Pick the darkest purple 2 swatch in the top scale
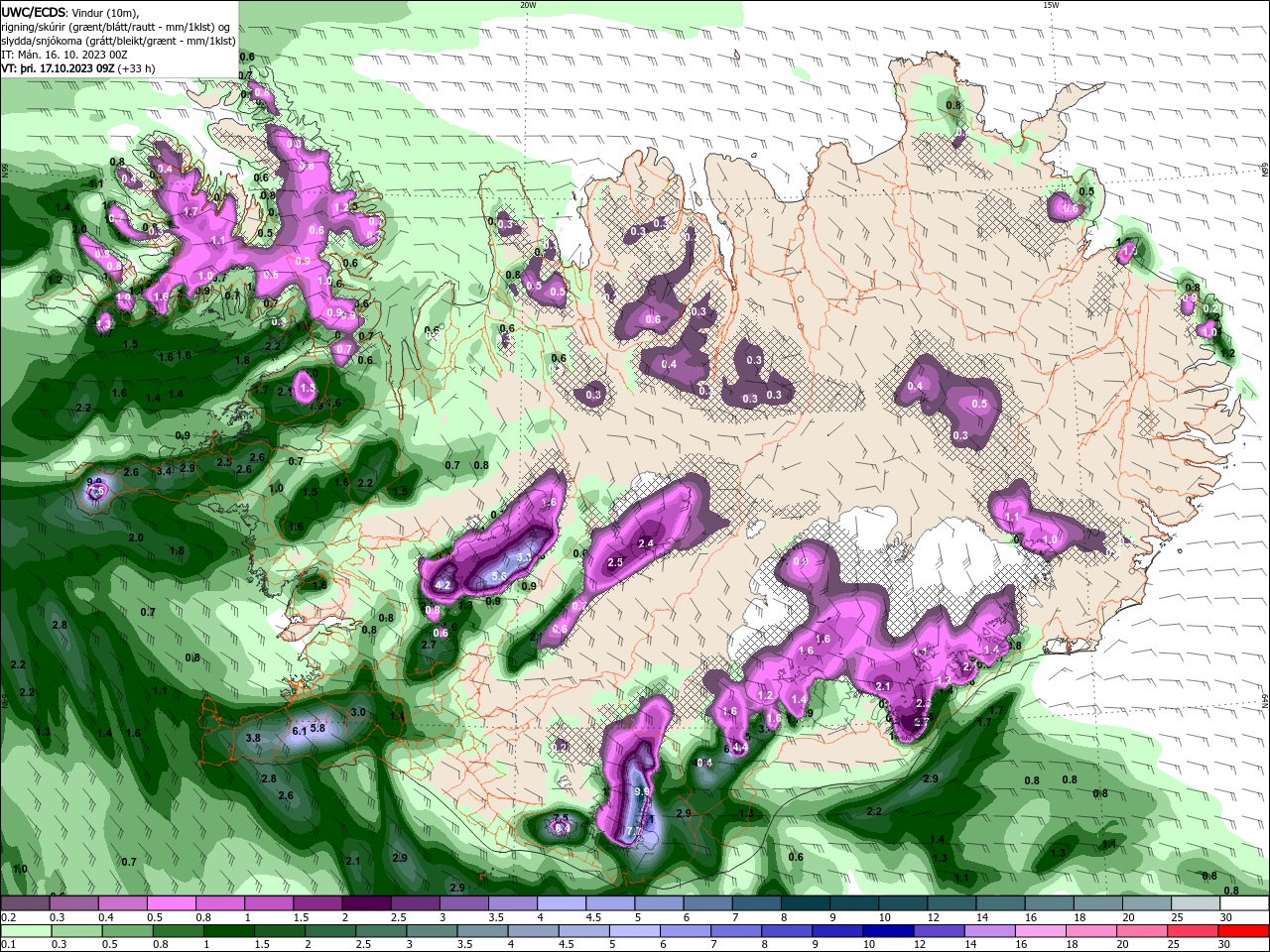1270x952 pixels. pyautogui.click(x=366, y=903)
